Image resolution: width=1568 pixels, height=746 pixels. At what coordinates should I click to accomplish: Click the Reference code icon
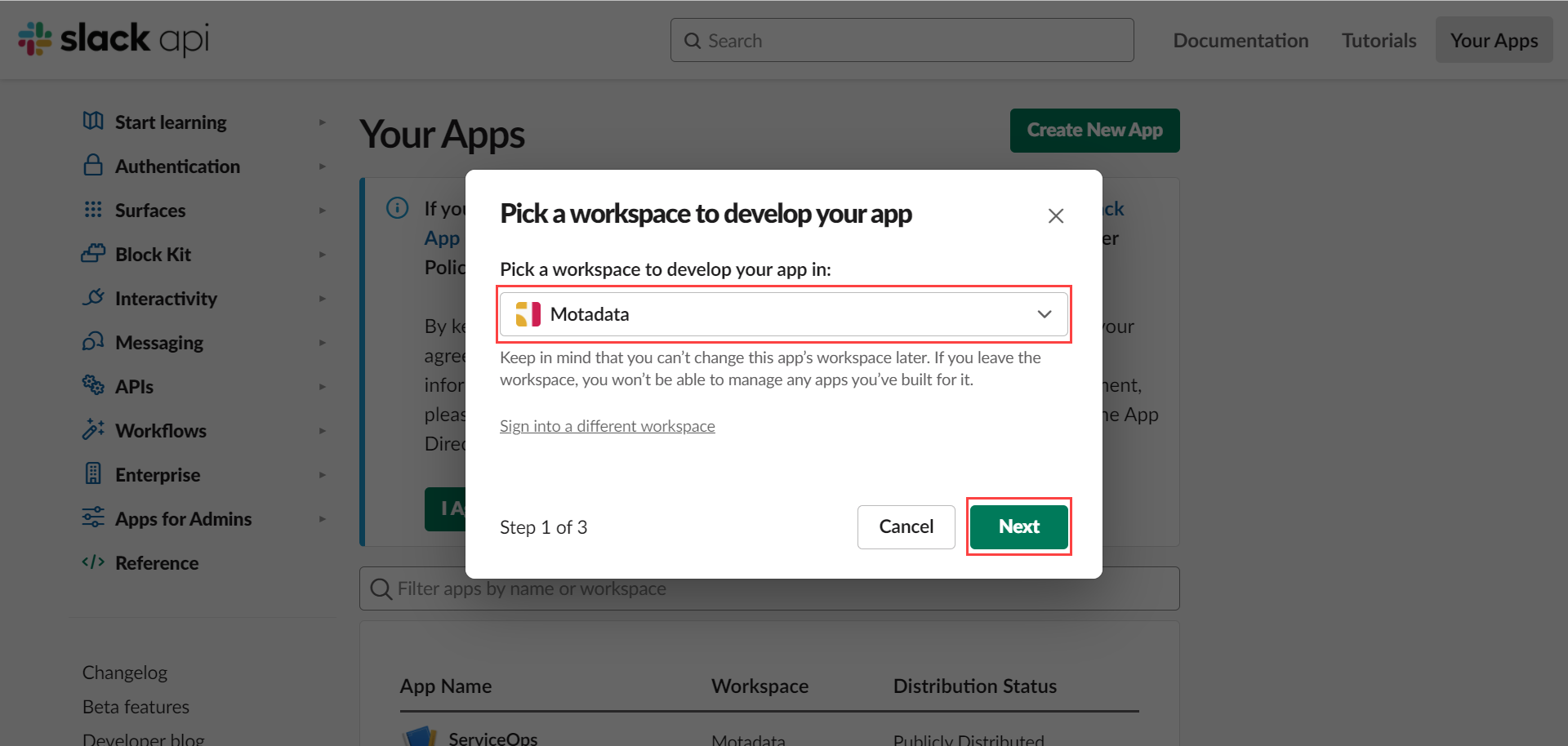[x=91, y=562]
